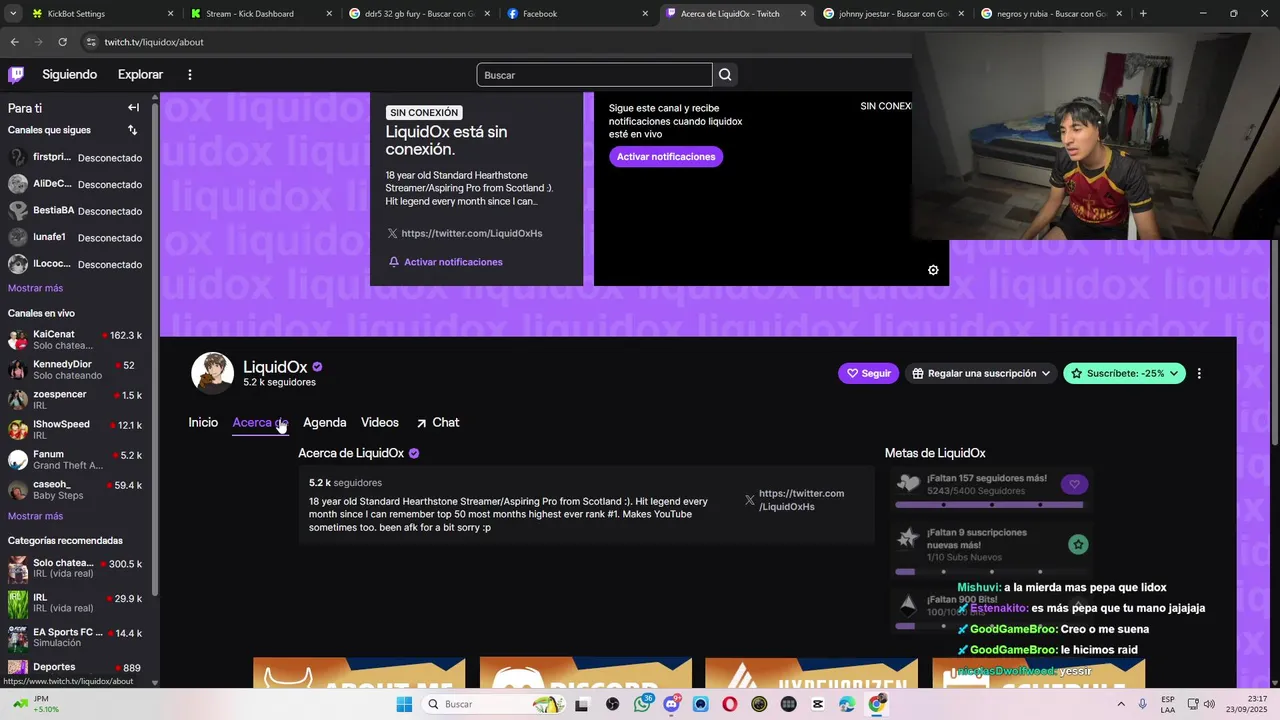The image size is (1280, 720).
Task: Sort the followed channels list
Action: coord(132,130)
